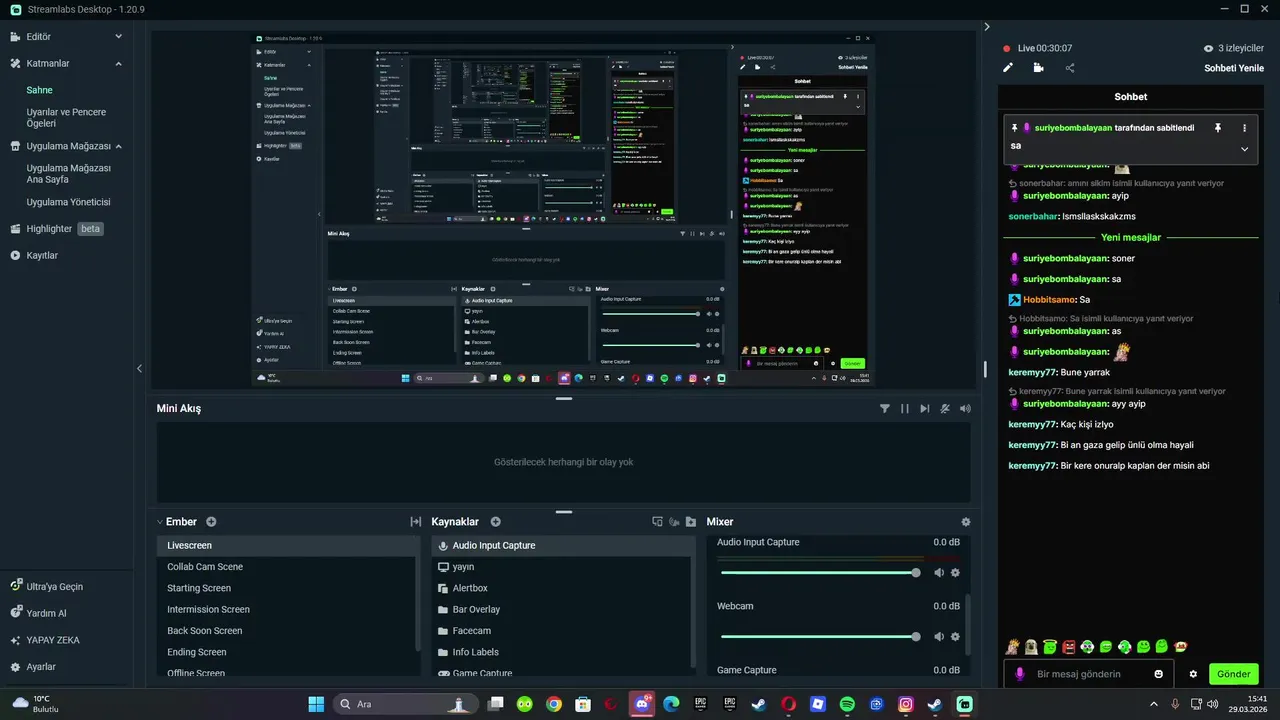Open the Mini Akış filter funnel icon

(884, 408)
